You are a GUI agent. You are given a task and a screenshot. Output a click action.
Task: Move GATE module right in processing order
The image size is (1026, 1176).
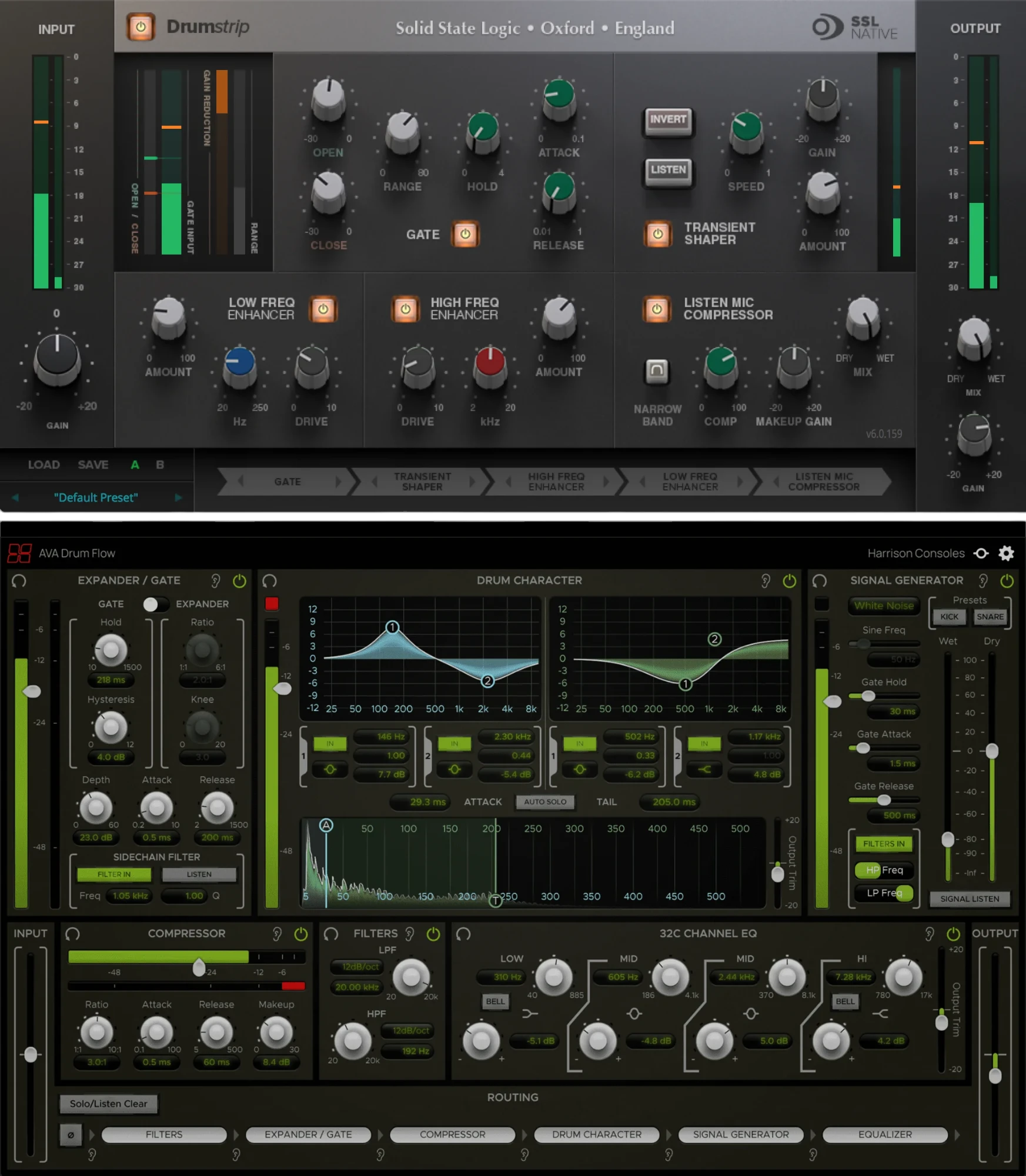click(338, 482)
